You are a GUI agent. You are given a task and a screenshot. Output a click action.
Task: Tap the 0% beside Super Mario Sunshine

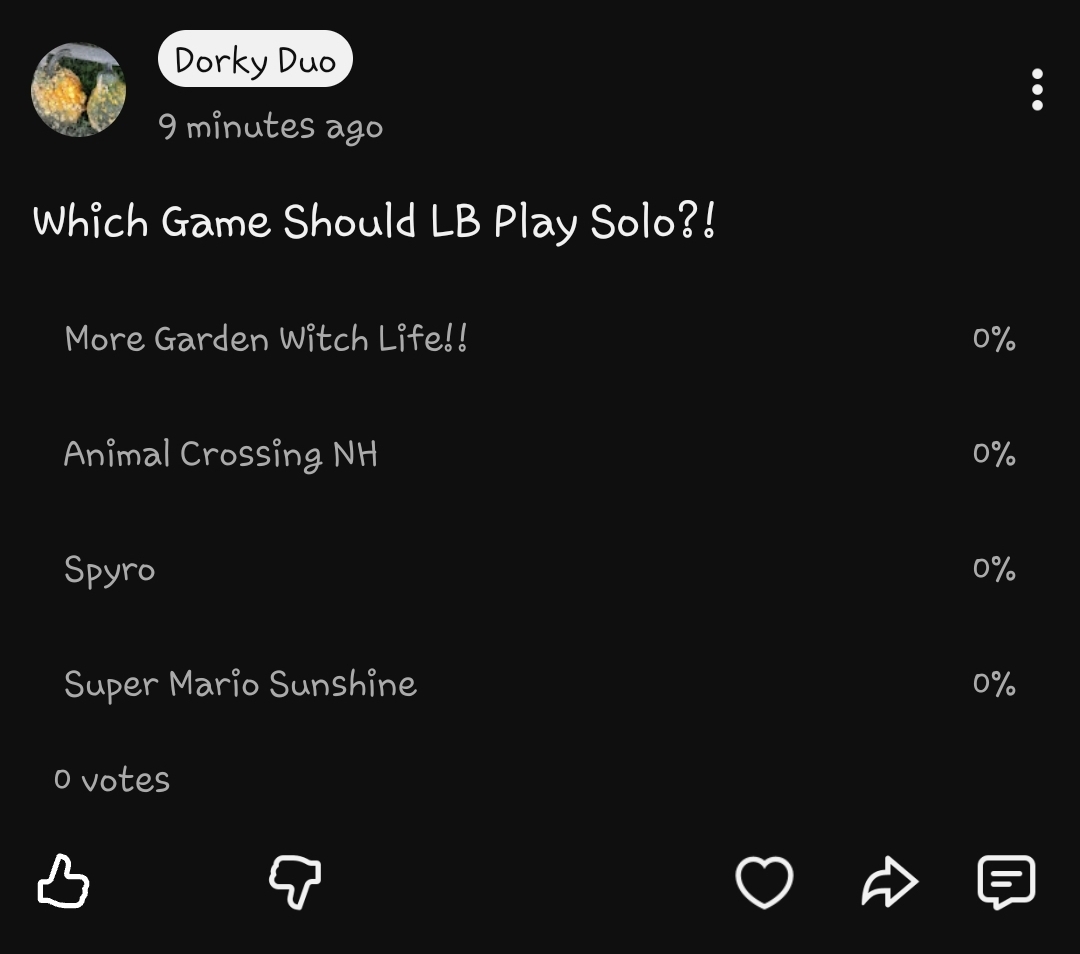tap(993, 684)
